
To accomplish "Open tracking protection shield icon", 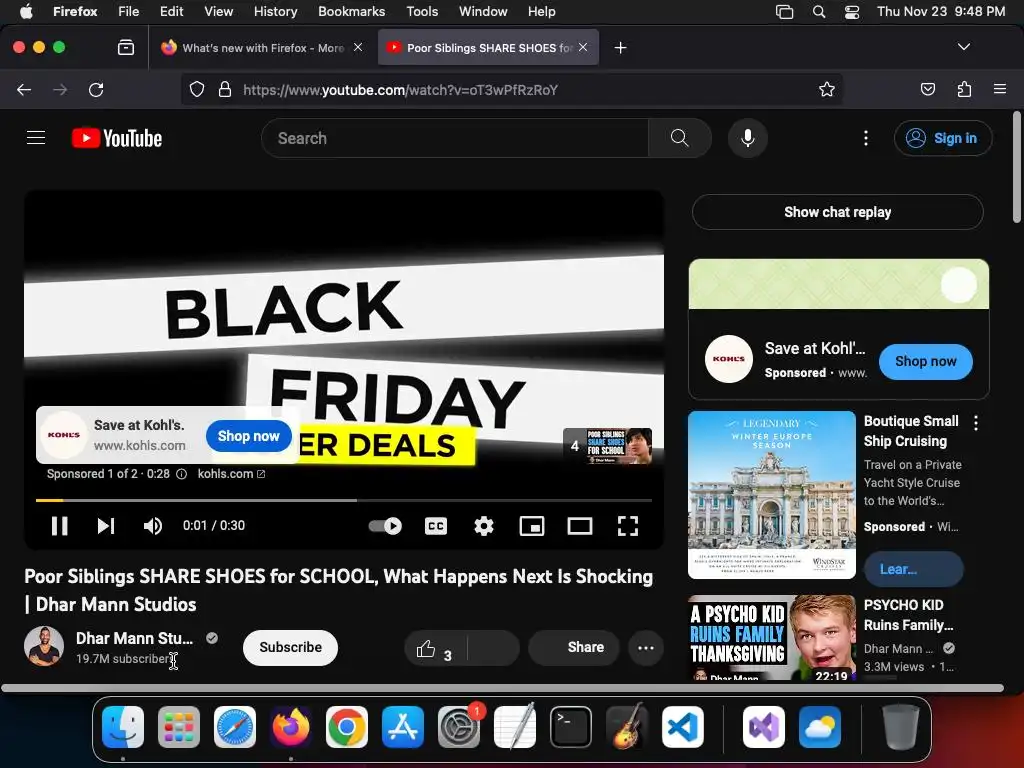I will click(x=197, y=89).
